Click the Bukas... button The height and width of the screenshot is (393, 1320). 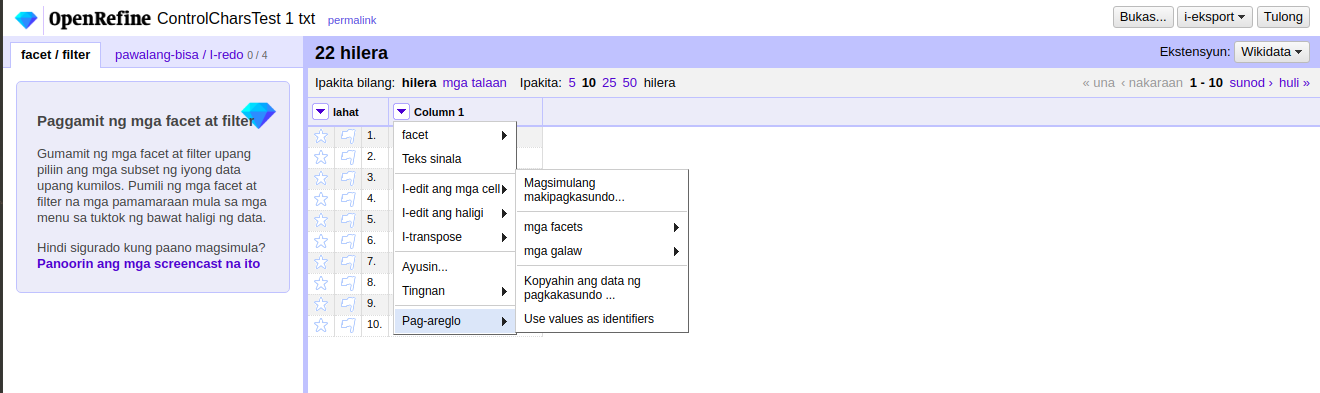[x=1143, y=17]
